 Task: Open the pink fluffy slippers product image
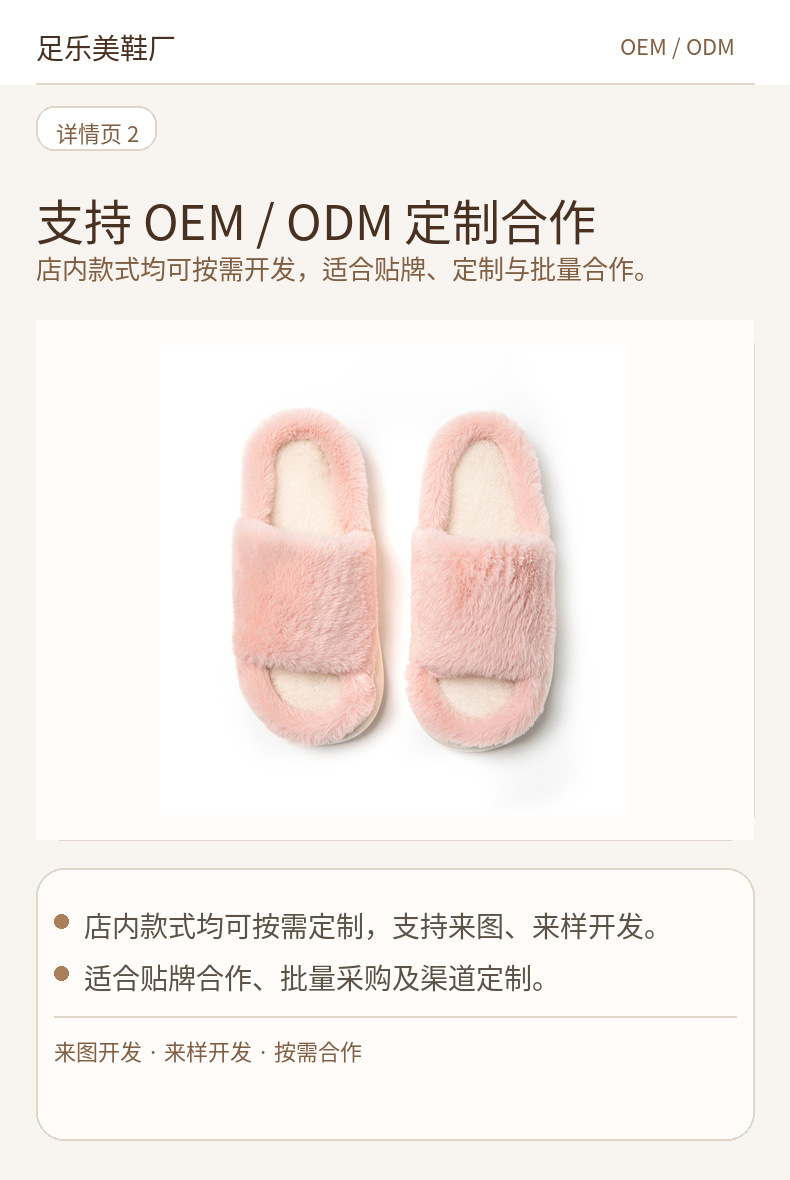pyautogui.click(x=395, y=579)
